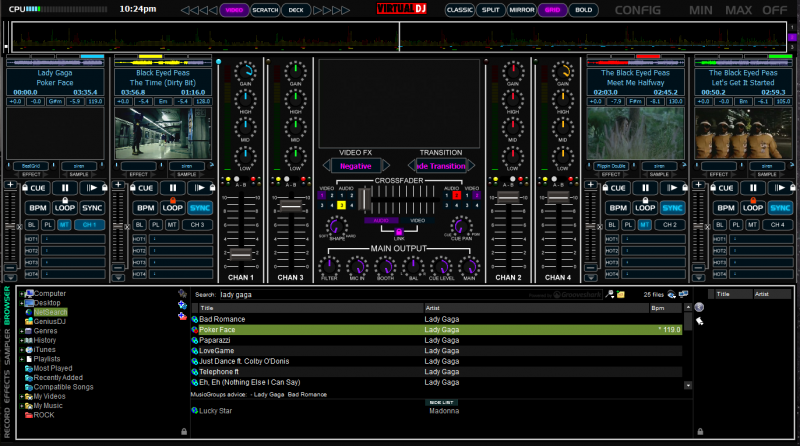Expand the Playlists tree node
Viewport: 800px width, 446px height.
21,359
